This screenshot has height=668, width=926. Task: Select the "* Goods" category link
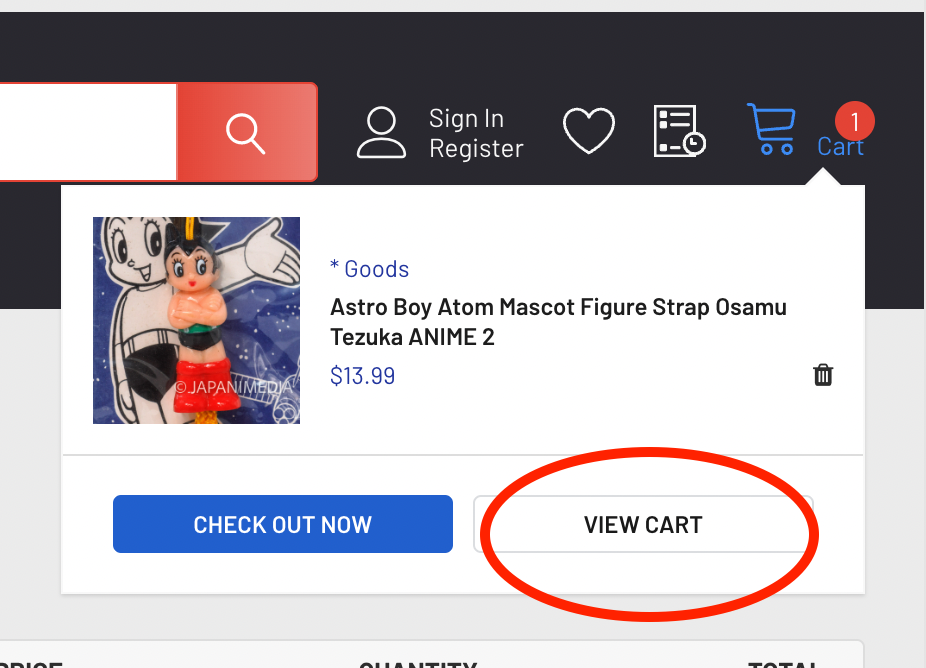(x=369, y=269)
